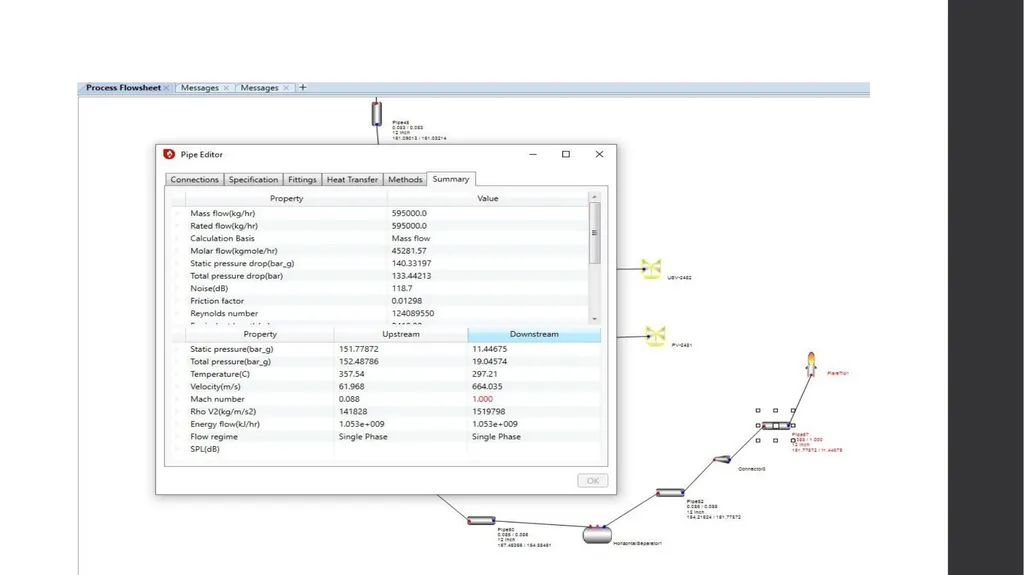Select the Pipe50 pipe segment icon

pyautogui.click(x=481, y=520)
